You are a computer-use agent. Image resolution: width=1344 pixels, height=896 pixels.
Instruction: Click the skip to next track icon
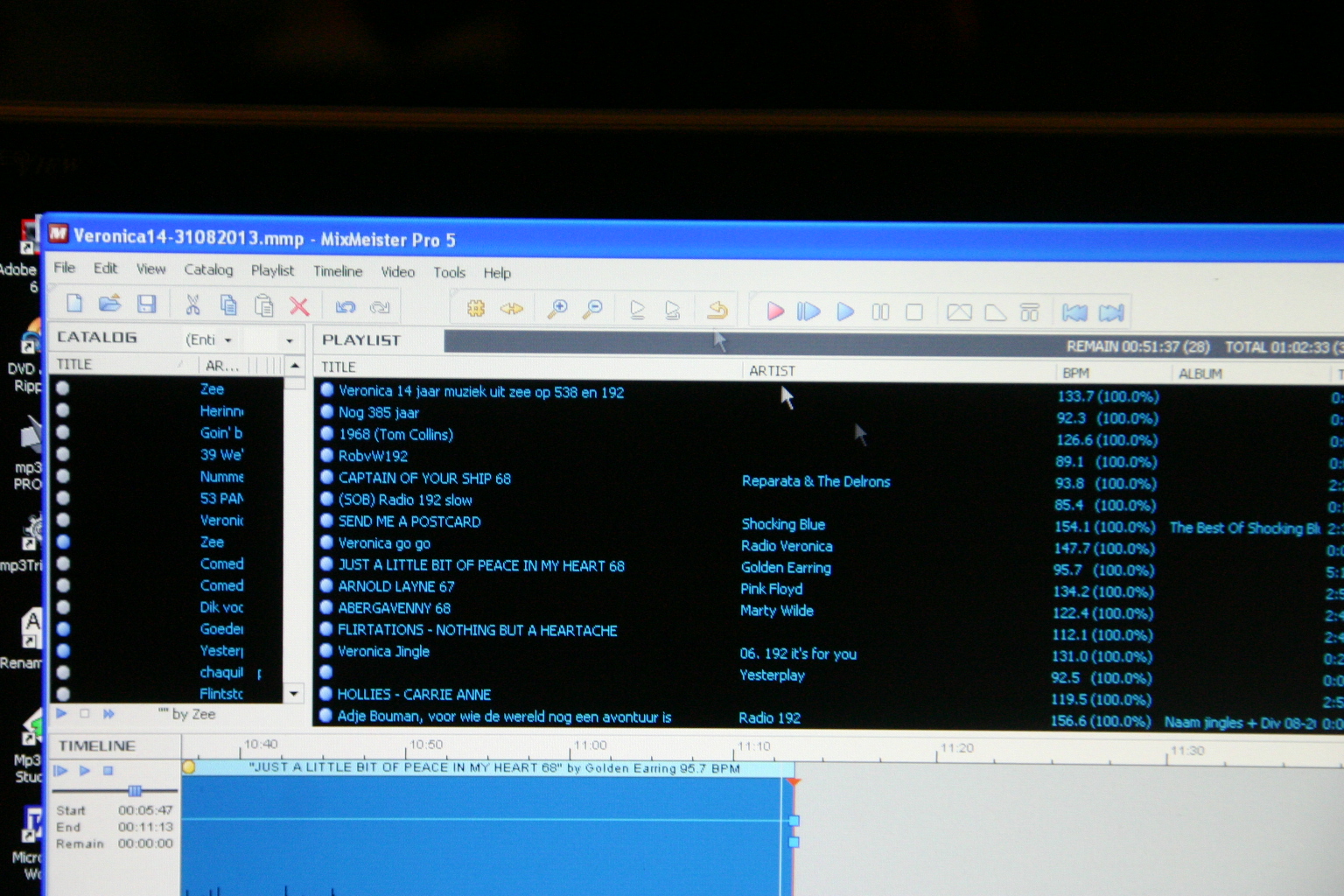pyautogui.click(x=1111, y=313)
